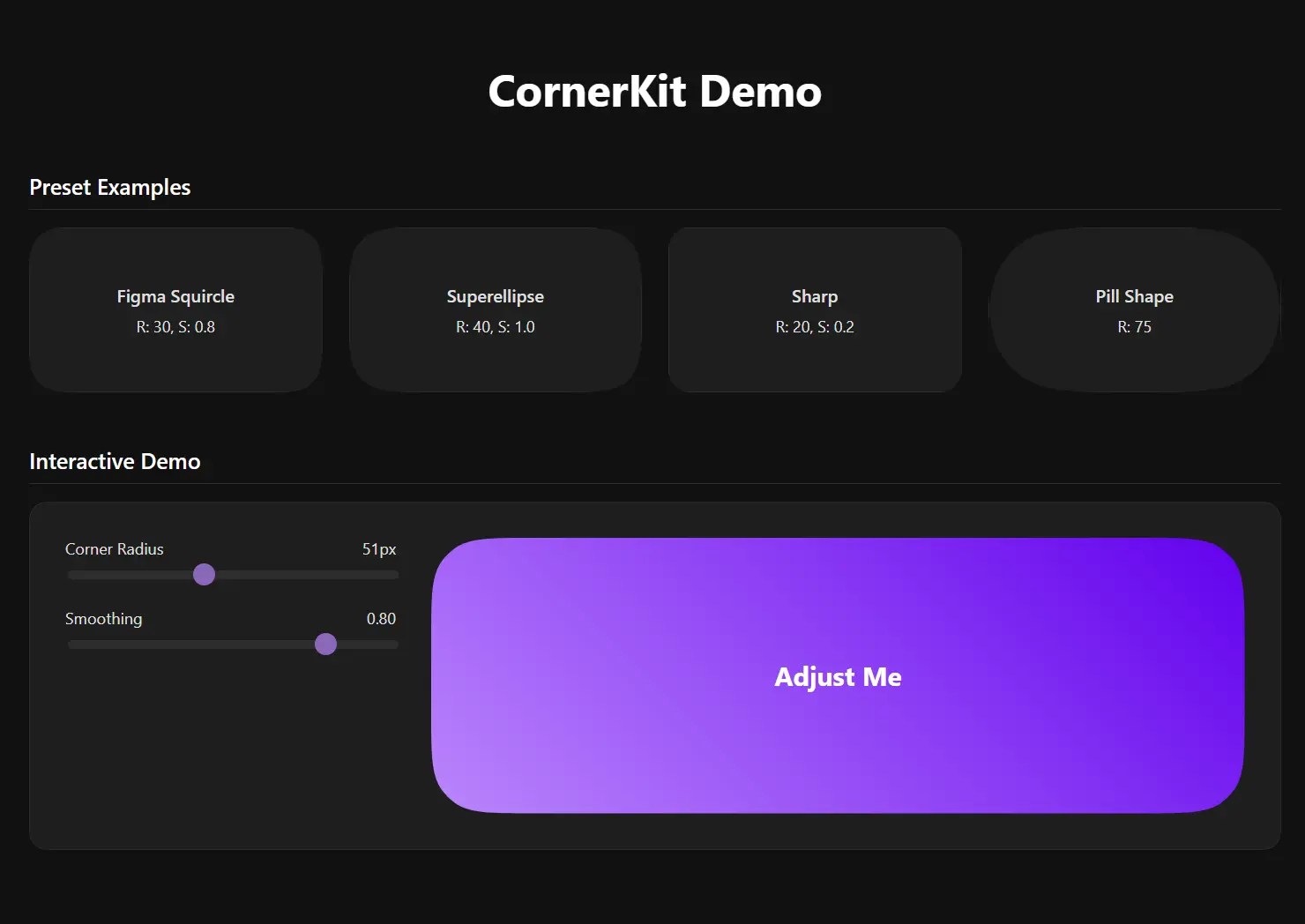Click the 0.80 smoothing value label
Viewport: 1305px width, 924px height.
(382, 619)
